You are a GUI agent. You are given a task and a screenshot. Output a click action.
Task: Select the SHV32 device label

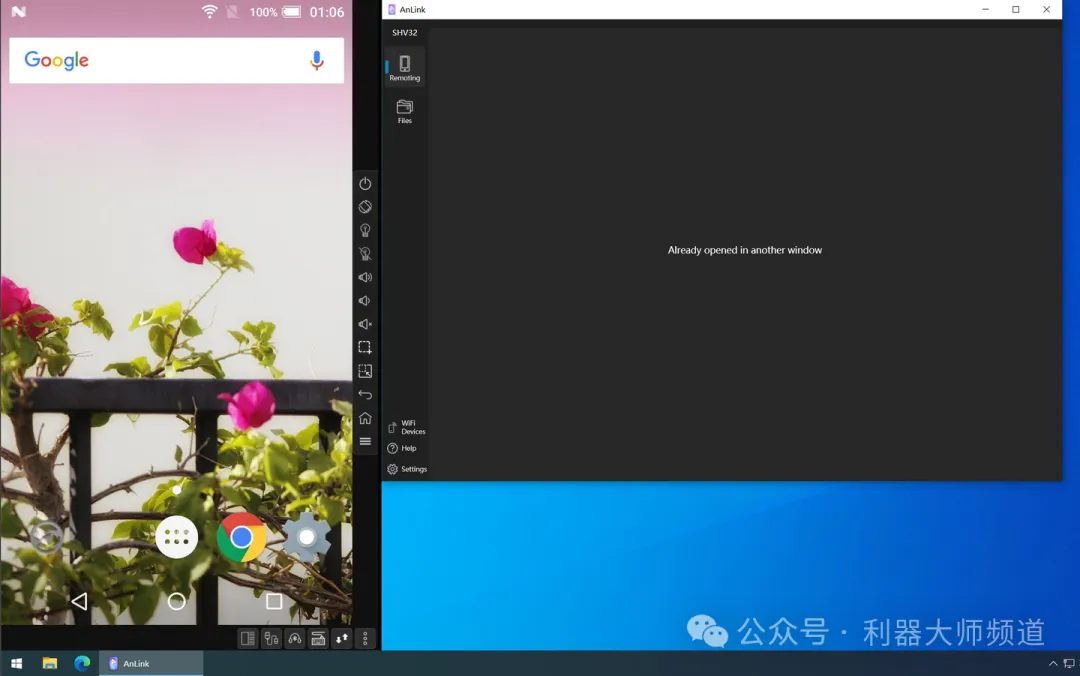pos(404,32)
